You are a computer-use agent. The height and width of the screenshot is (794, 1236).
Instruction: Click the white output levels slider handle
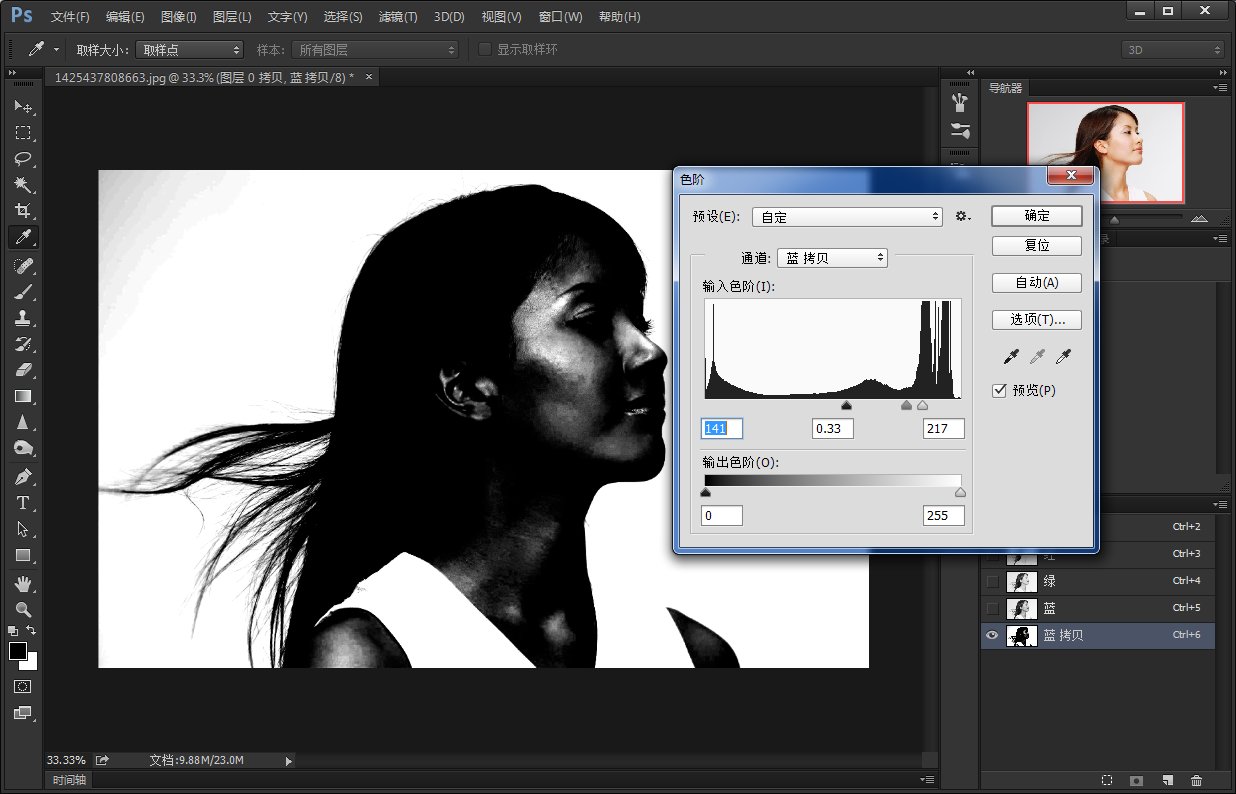click(960, 492)
